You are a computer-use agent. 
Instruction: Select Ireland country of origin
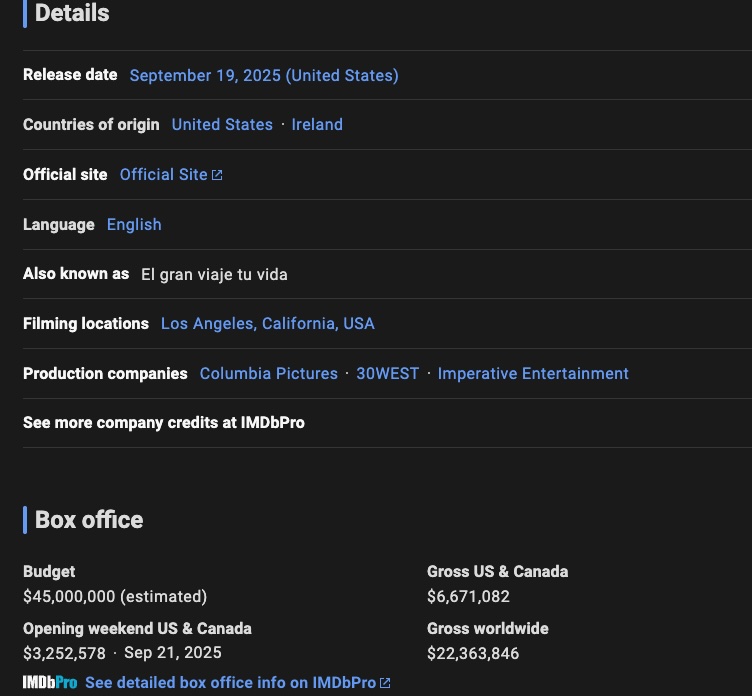pyautogui.click(x=317, y=125)
